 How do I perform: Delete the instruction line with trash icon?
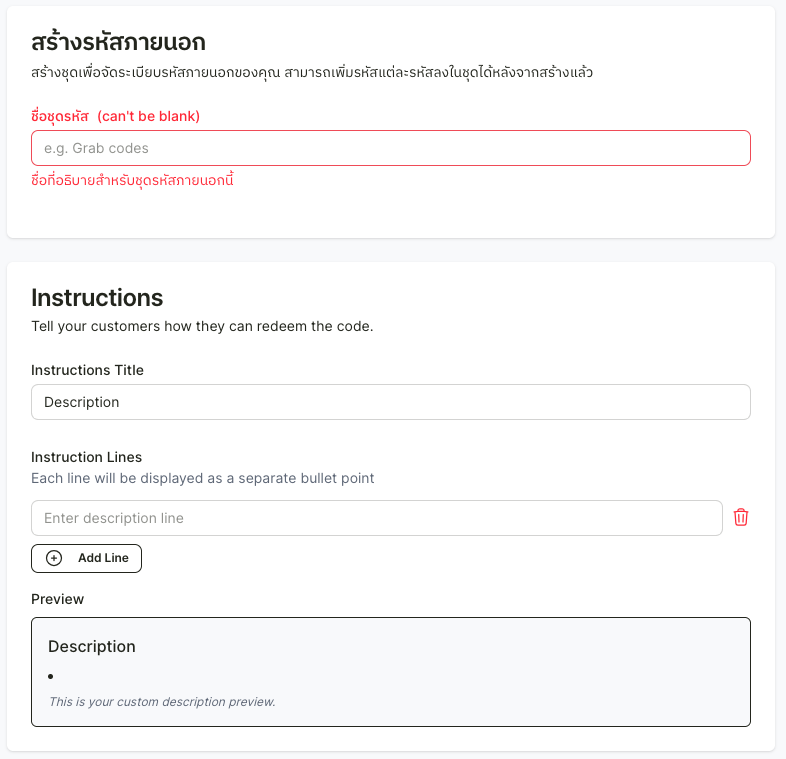[740, 517]
